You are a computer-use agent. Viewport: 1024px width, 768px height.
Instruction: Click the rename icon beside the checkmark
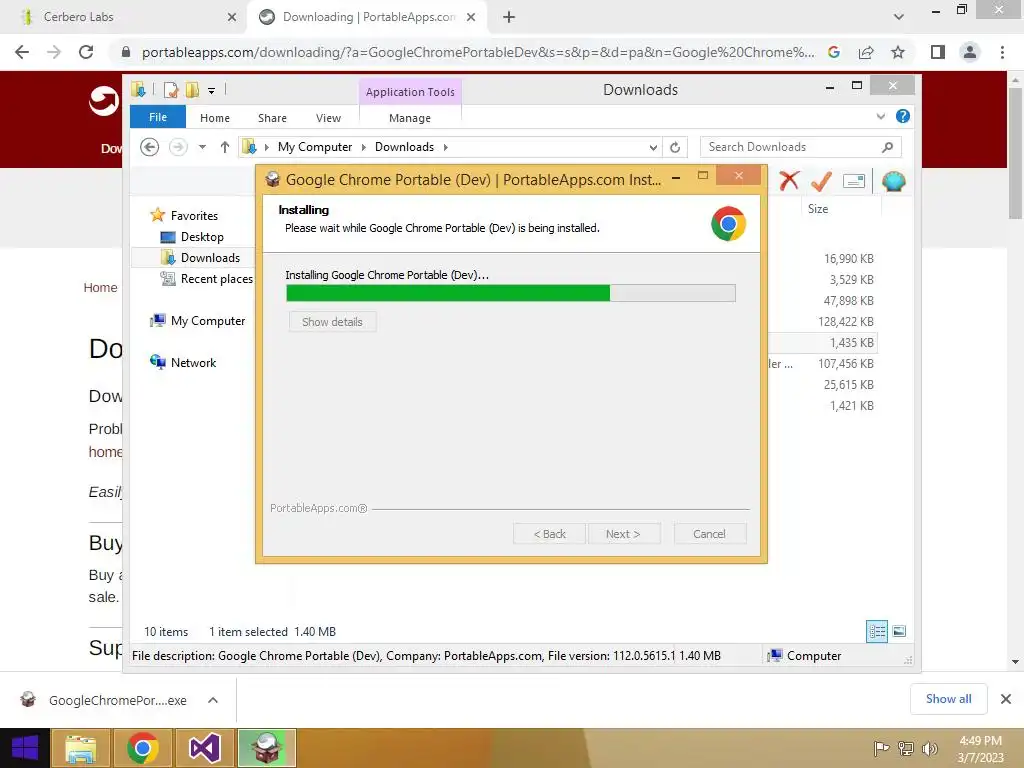pos(854,181)
